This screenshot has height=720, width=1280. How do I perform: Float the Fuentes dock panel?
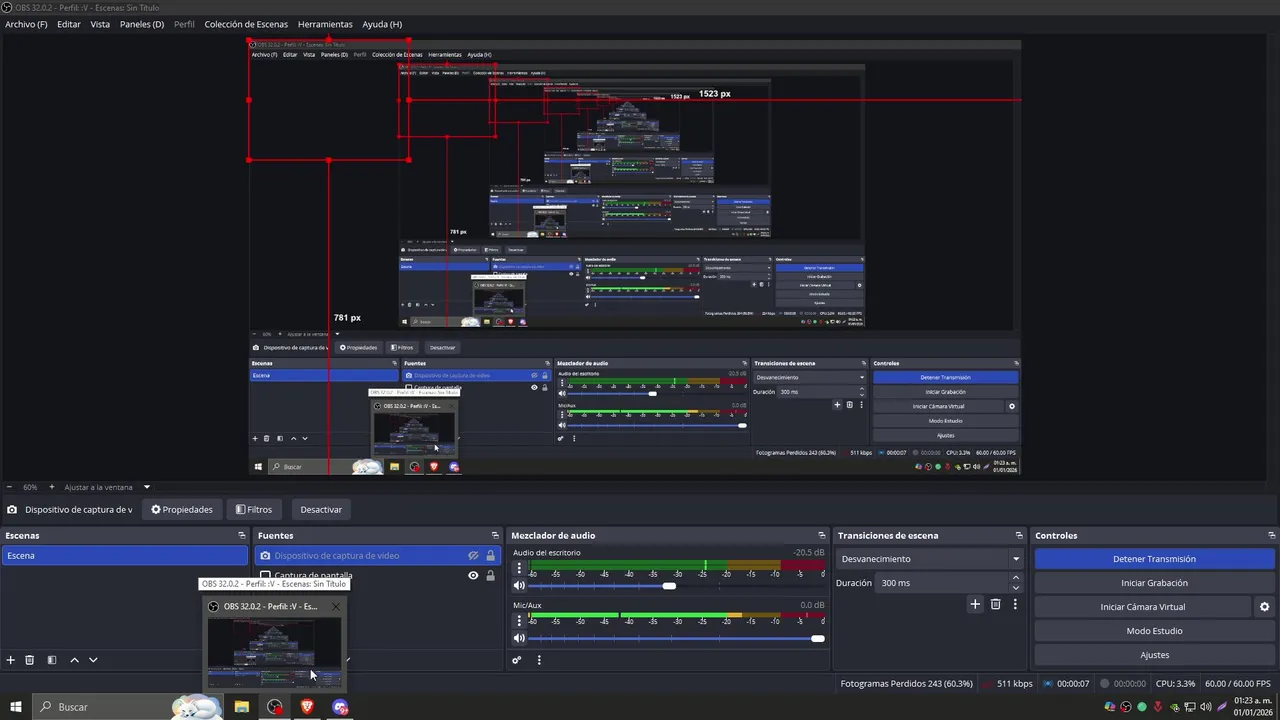pos(494,536)
